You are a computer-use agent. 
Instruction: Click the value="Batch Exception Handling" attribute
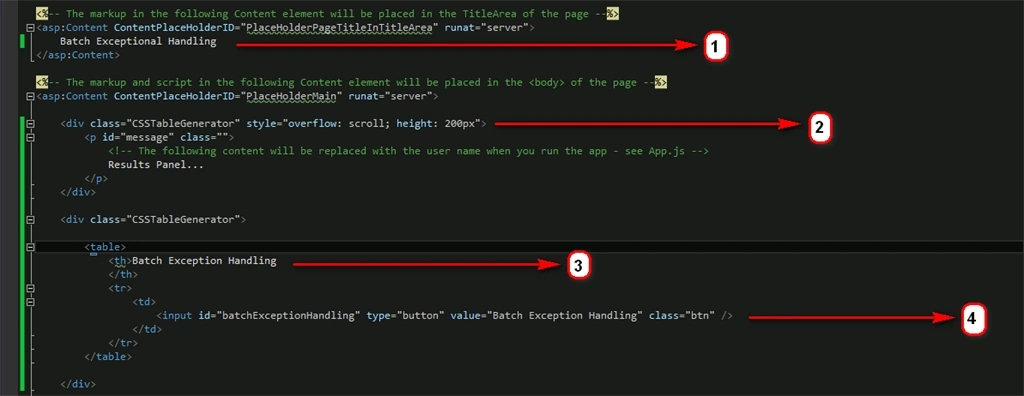547,316
